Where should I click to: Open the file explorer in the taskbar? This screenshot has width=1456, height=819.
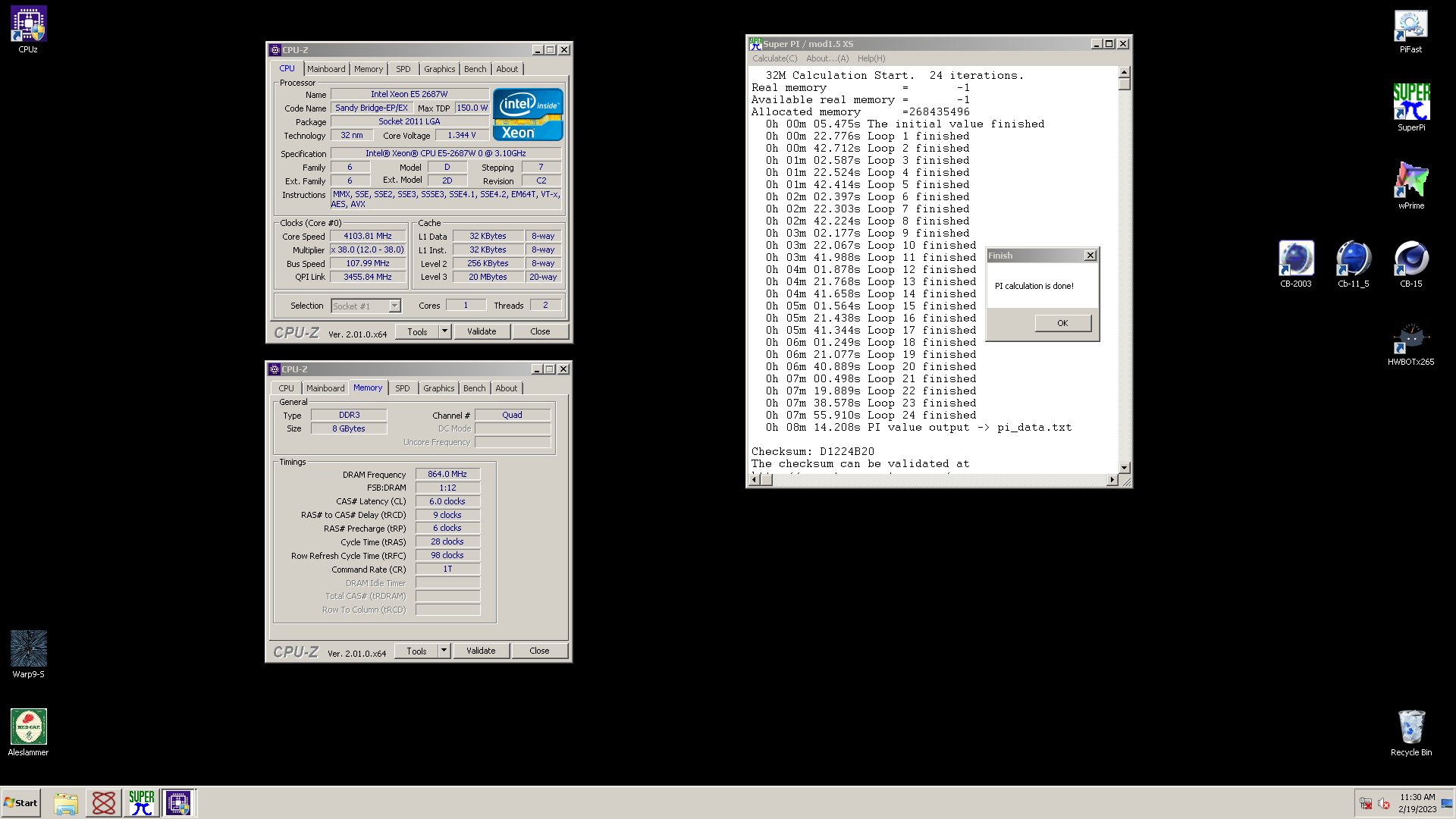[66, 803]
